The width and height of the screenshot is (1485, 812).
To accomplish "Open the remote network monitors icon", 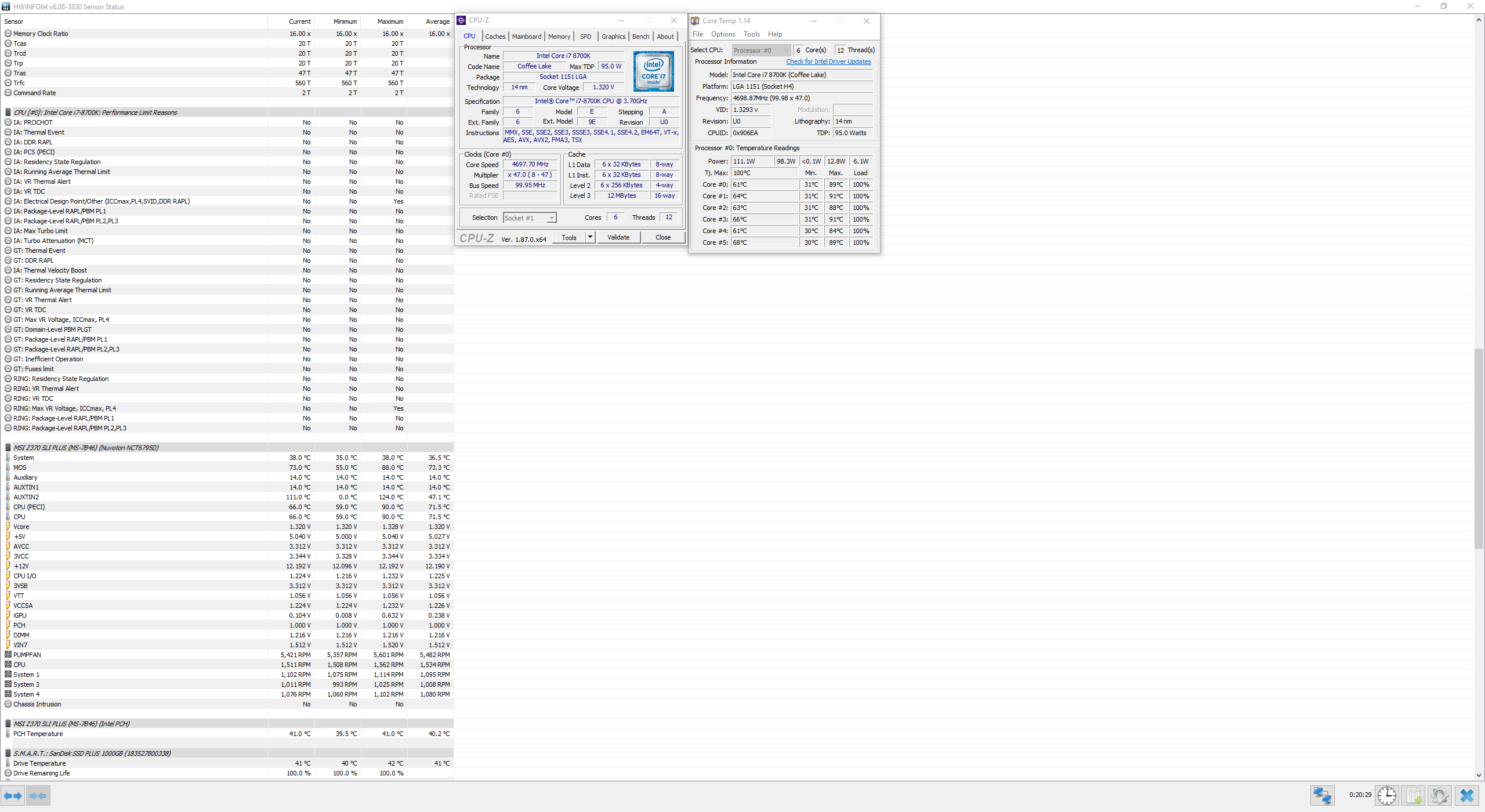I will click(1322, 795).
